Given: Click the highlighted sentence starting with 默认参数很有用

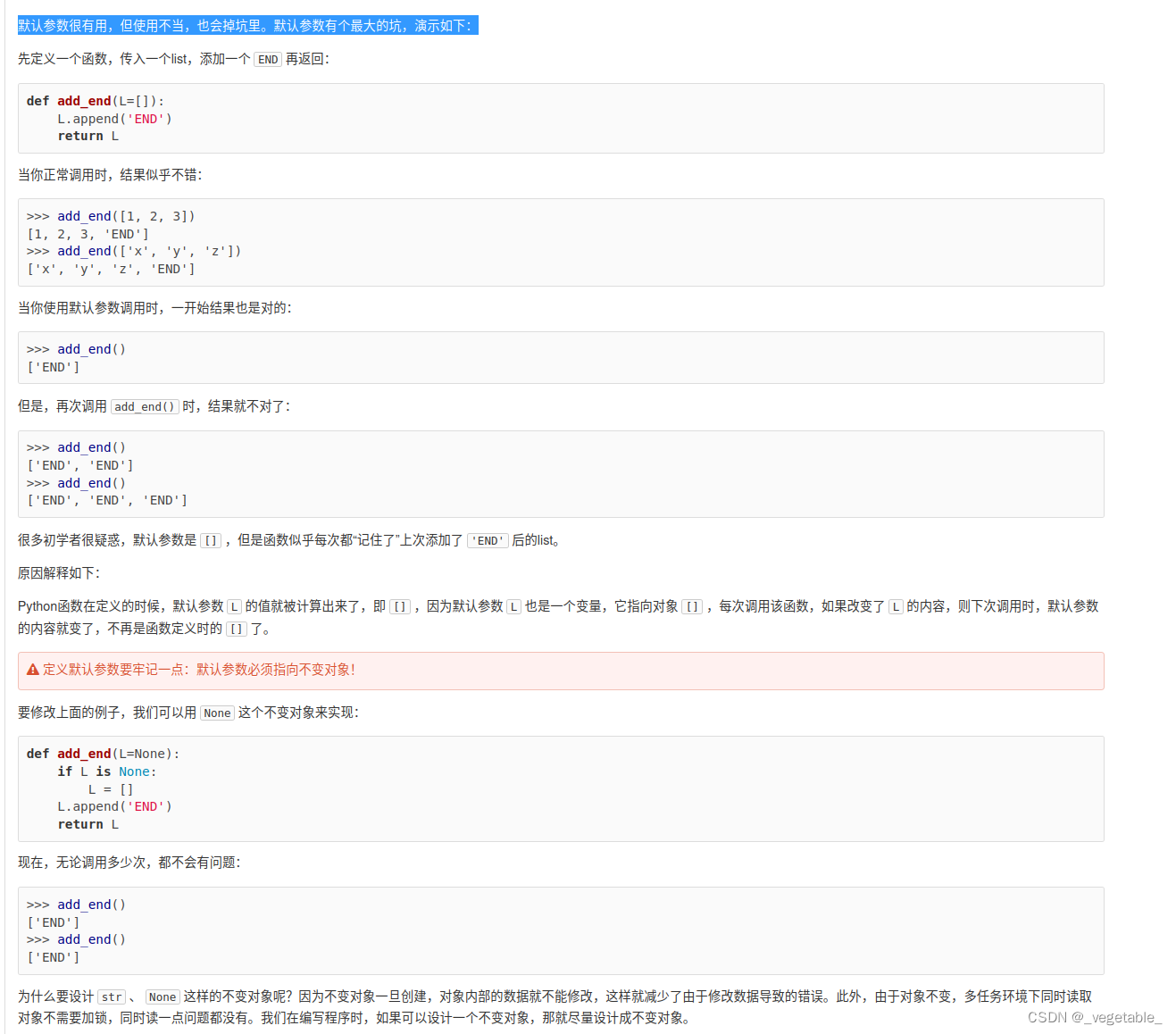Looking at the screenshot, I should click(x=247, y=26).
